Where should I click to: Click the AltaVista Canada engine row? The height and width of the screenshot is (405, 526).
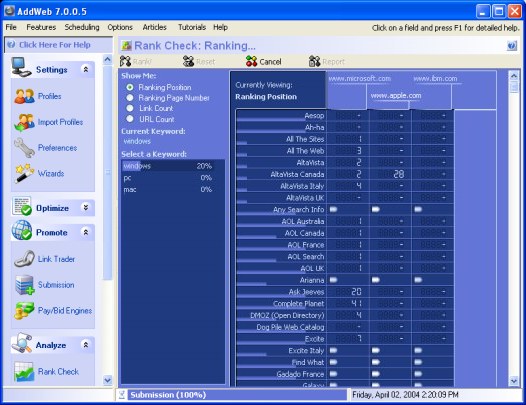(x=345, y=174)
